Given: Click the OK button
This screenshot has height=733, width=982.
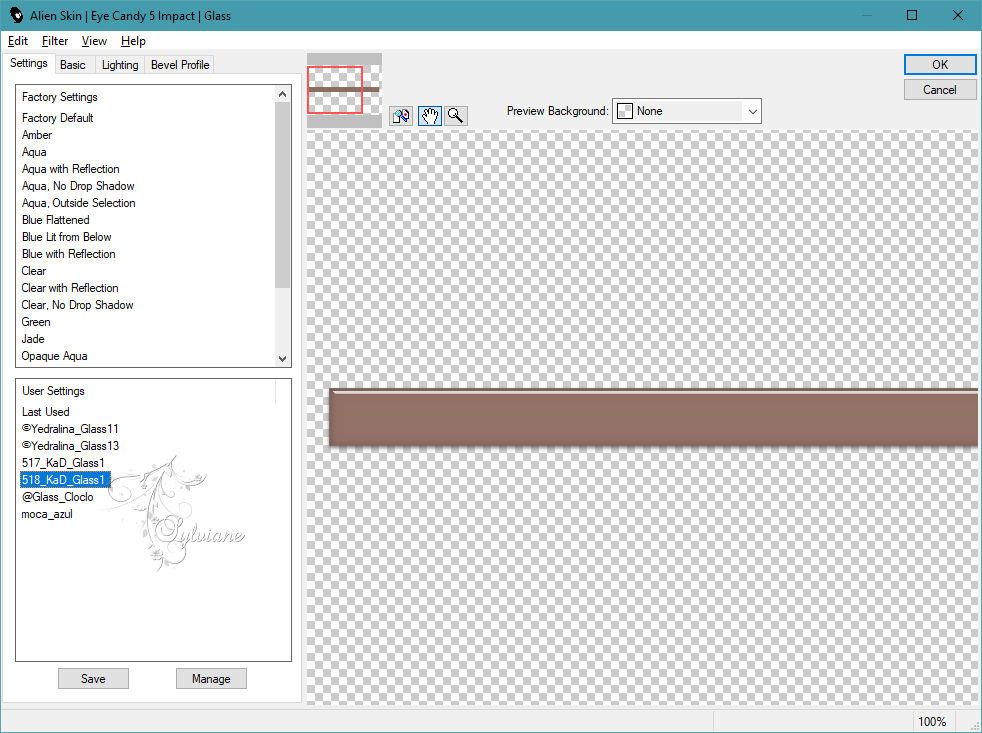Looking at the screenshot, I should (939, 65).
